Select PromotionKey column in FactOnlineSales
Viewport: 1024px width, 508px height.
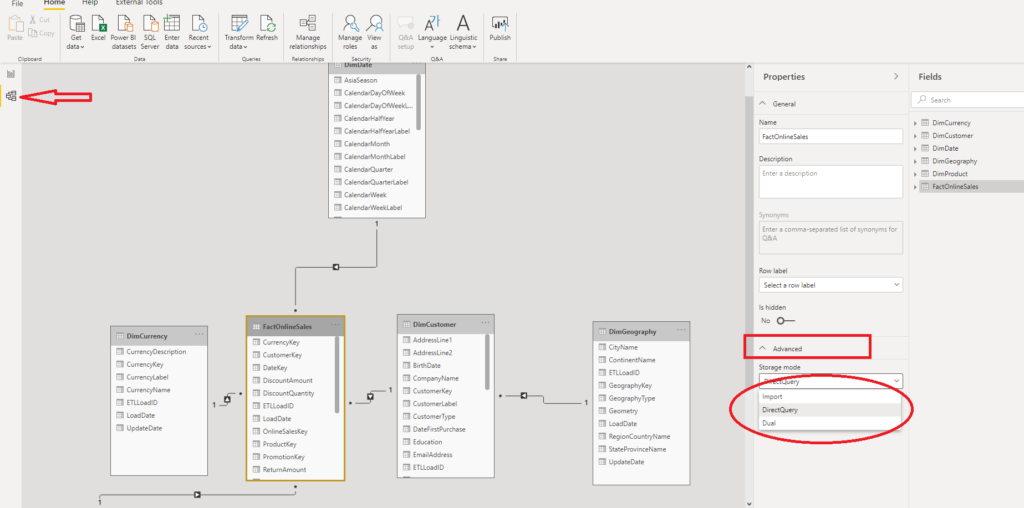coord(283,457)
